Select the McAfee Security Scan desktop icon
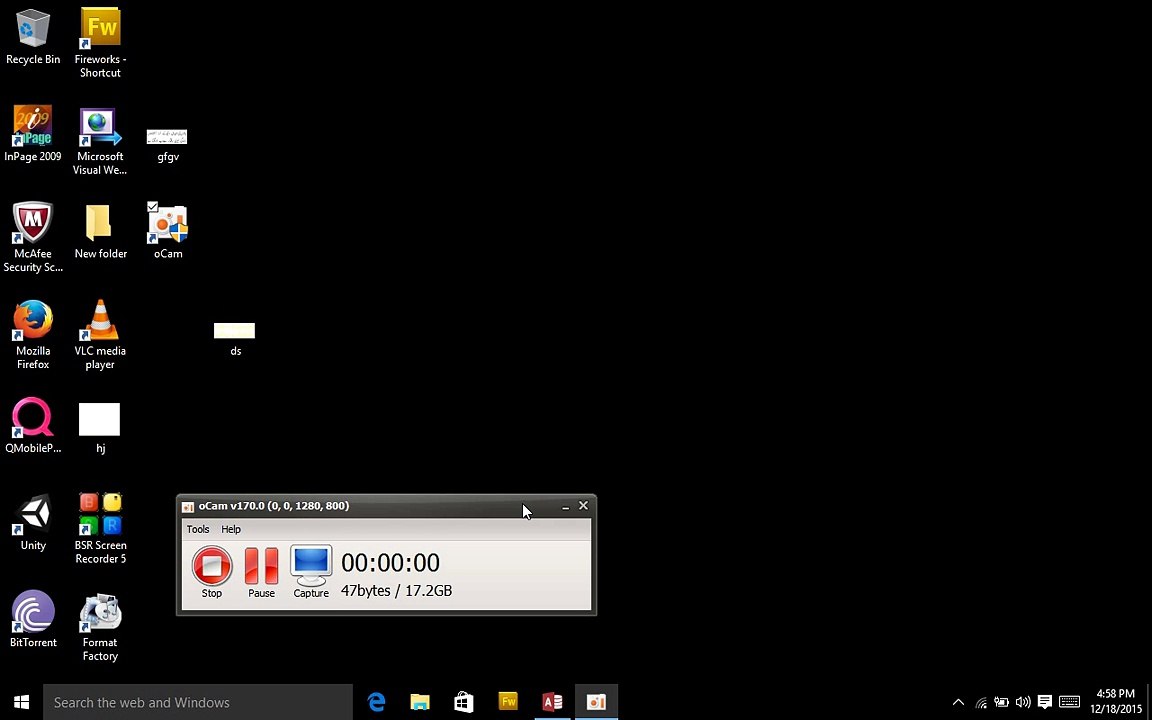Screen dimensions: 1152x720 point(33,237)
